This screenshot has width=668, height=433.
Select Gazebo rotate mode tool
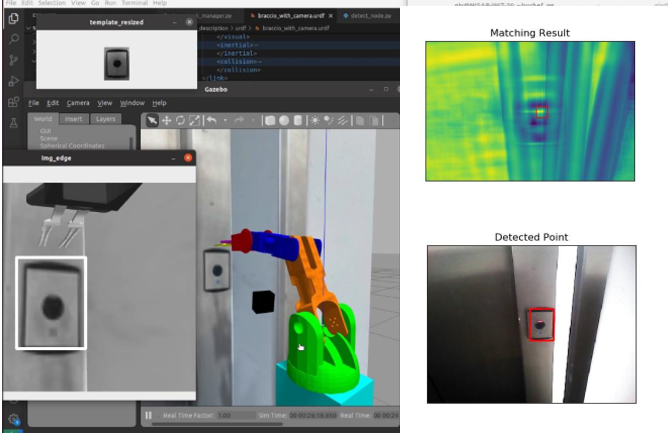tap(181, 121)
